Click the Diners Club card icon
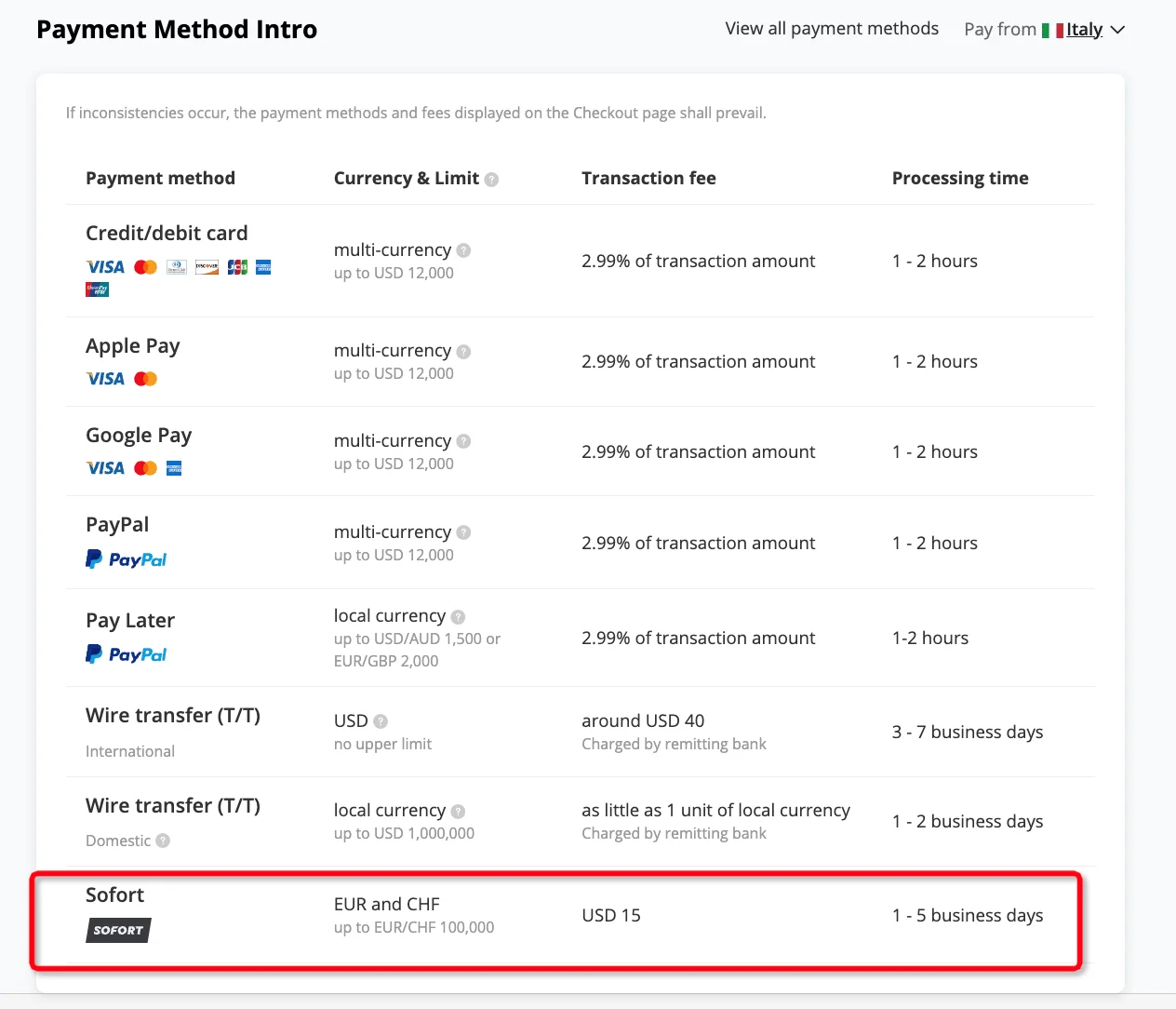Viewport: 1176px width, 1009px height. pos(177,267)
